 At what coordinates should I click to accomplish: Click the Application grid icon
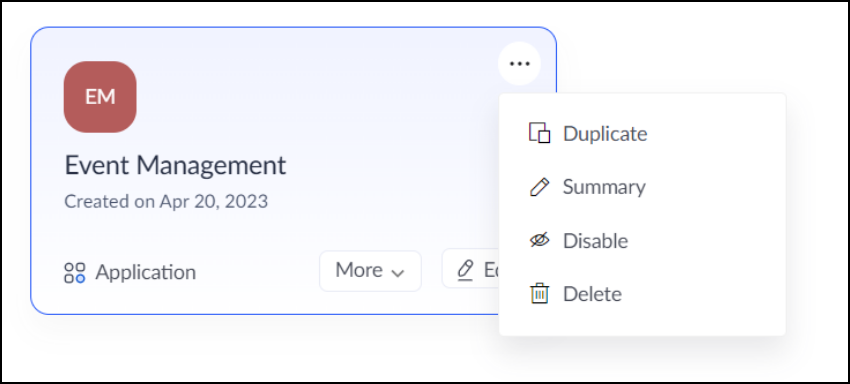pos(75,273)
